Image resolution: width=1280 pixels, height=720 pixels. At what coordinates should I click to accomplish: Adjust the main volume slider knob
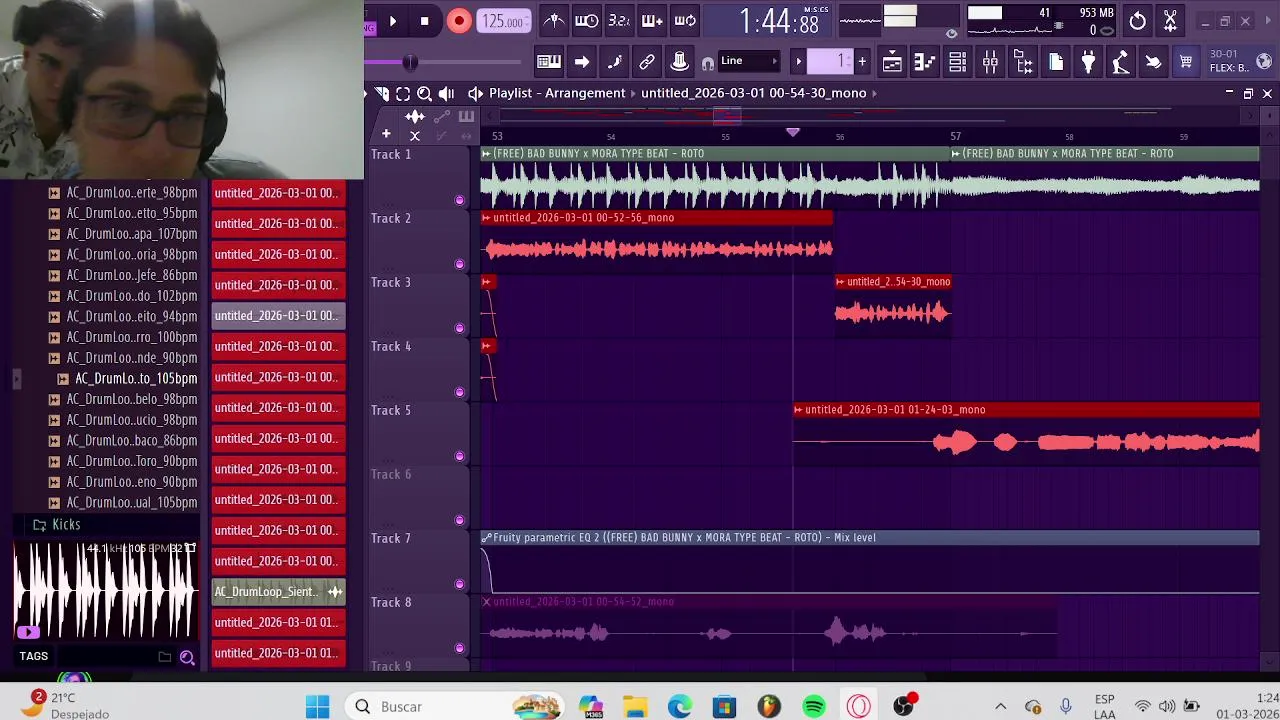[x=409, y=63]
